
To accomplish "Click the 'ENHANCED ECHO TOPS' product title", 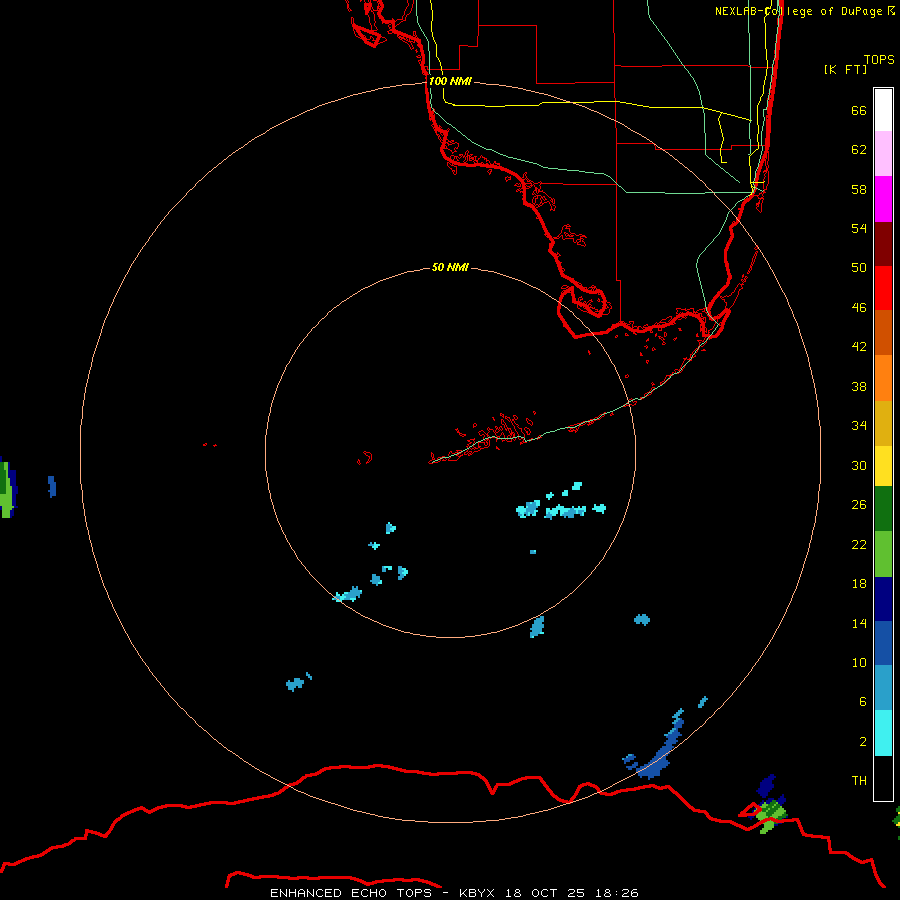I will coord(350,893).
